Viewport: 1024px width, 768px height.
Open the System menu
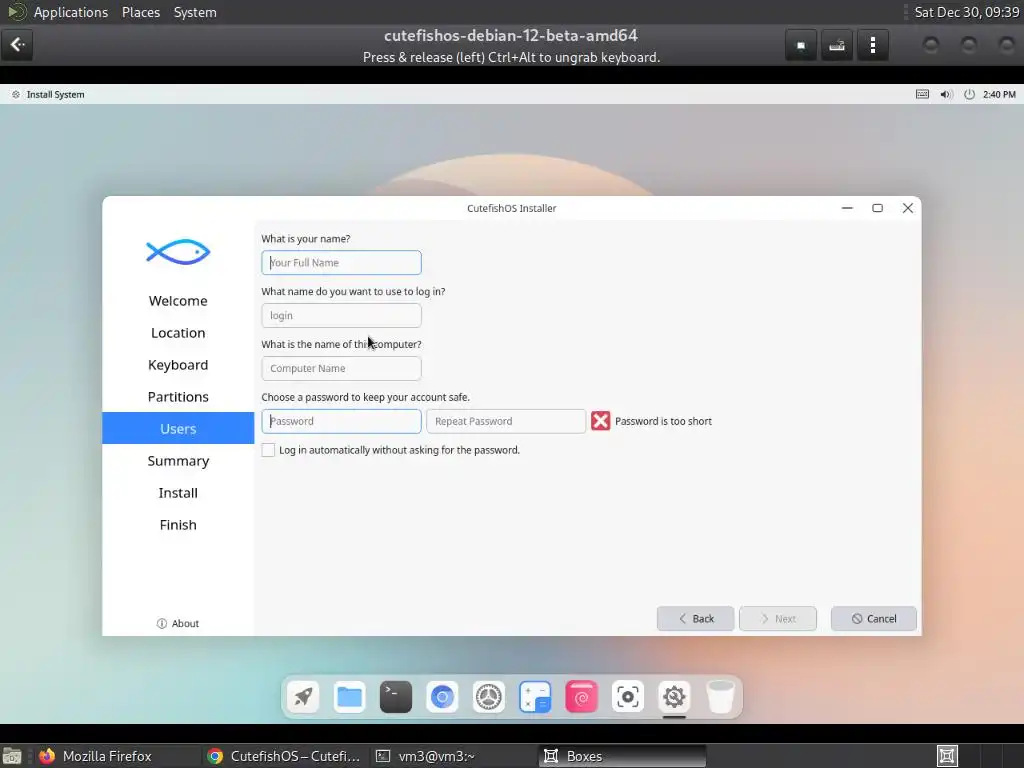click(x=195, y=12)
